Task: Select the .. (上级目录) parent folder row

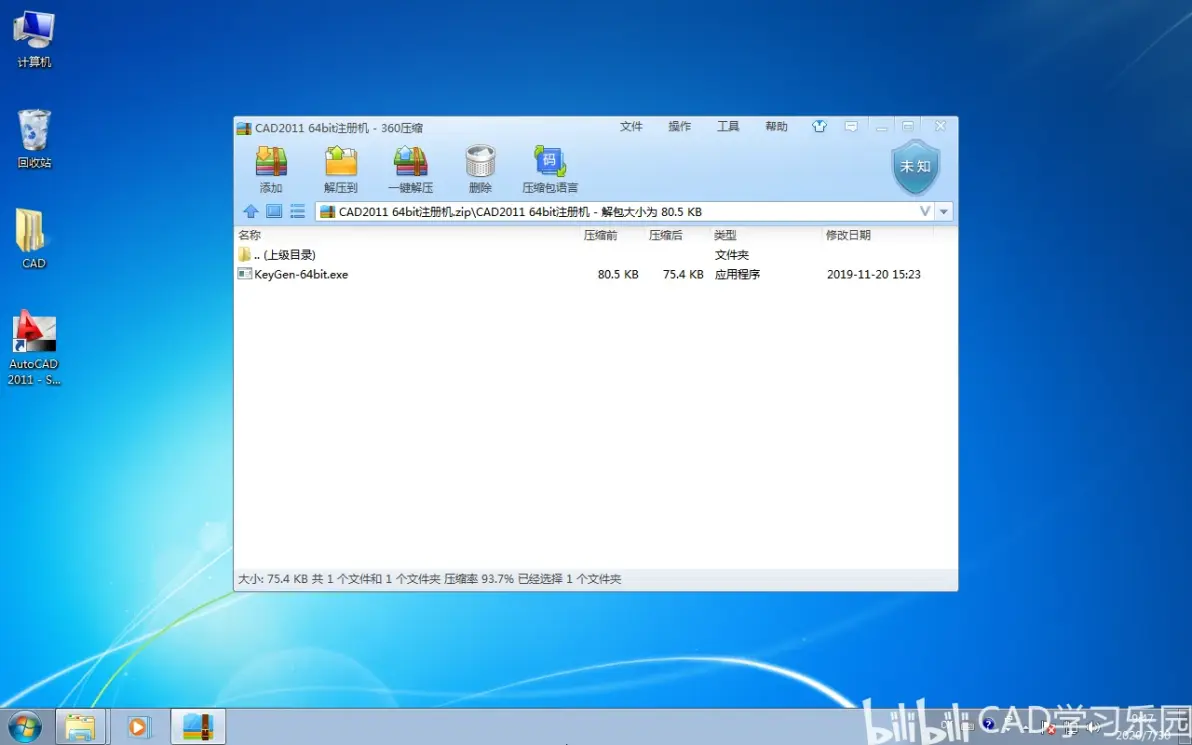Action: pyautogui.click(x=595, y=255)
